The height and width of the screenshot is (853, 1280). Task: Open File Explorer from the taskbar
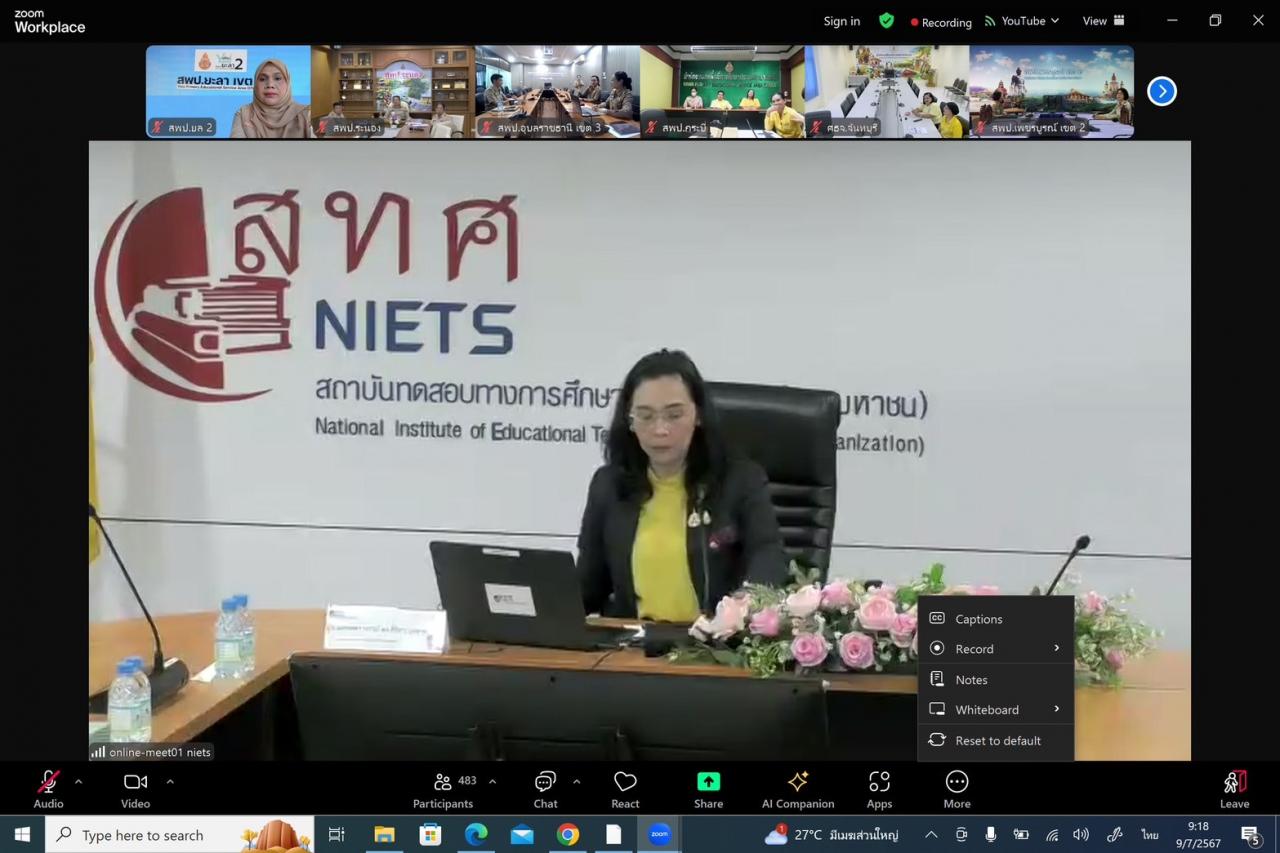coord(384,834)
